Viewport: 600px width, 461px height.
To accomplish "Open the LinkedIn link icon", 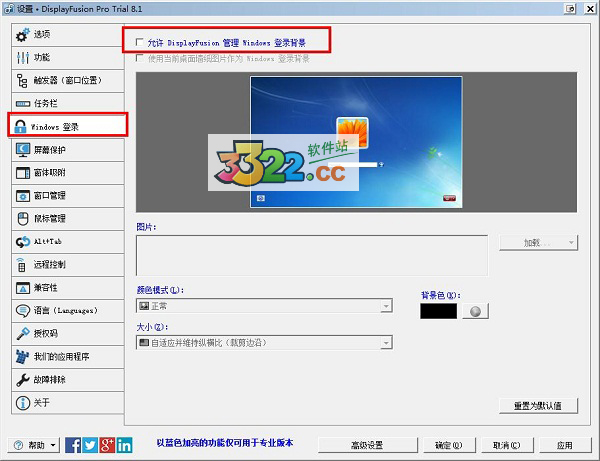I will [x=124, y=445].
